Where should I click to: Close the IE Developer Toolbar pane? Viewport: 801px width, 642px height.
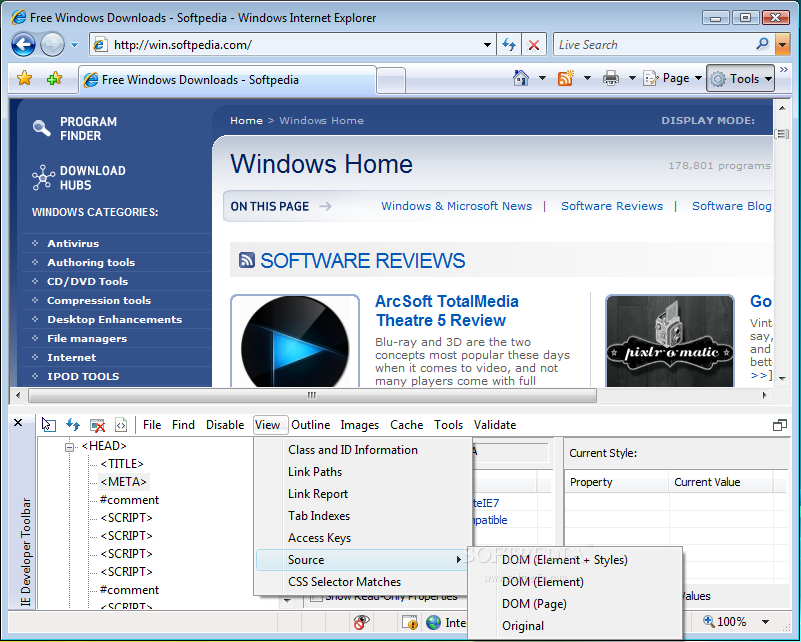(x=18, y=422)
